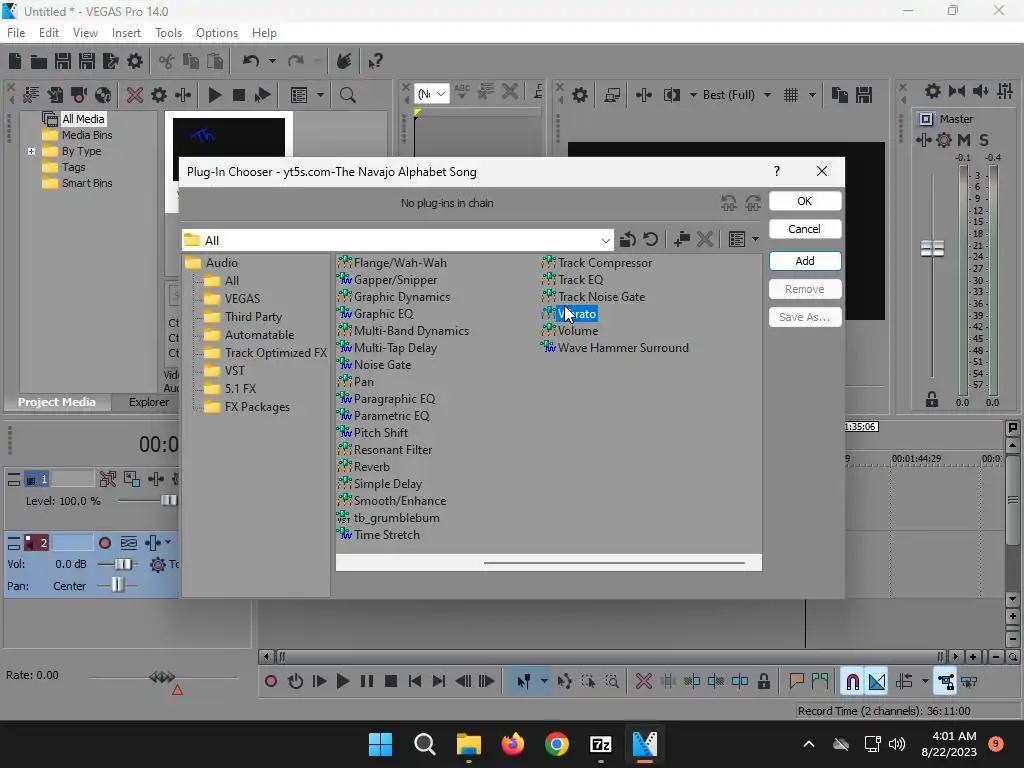Move up one folder level in Plug-In Chooser
Screen dimensions: 1024x768
(628, 240)
